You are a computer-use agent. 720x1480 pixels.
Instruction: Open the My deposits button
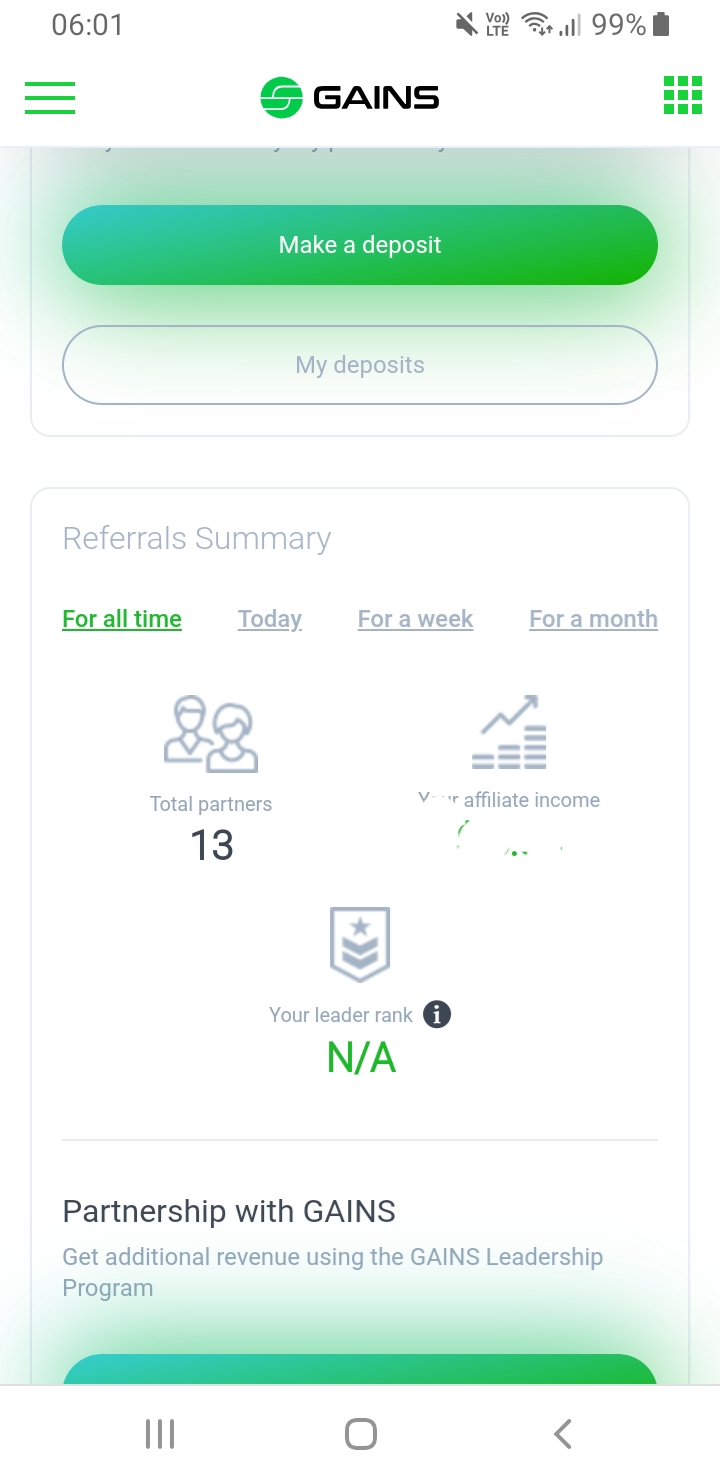(360, 365)
